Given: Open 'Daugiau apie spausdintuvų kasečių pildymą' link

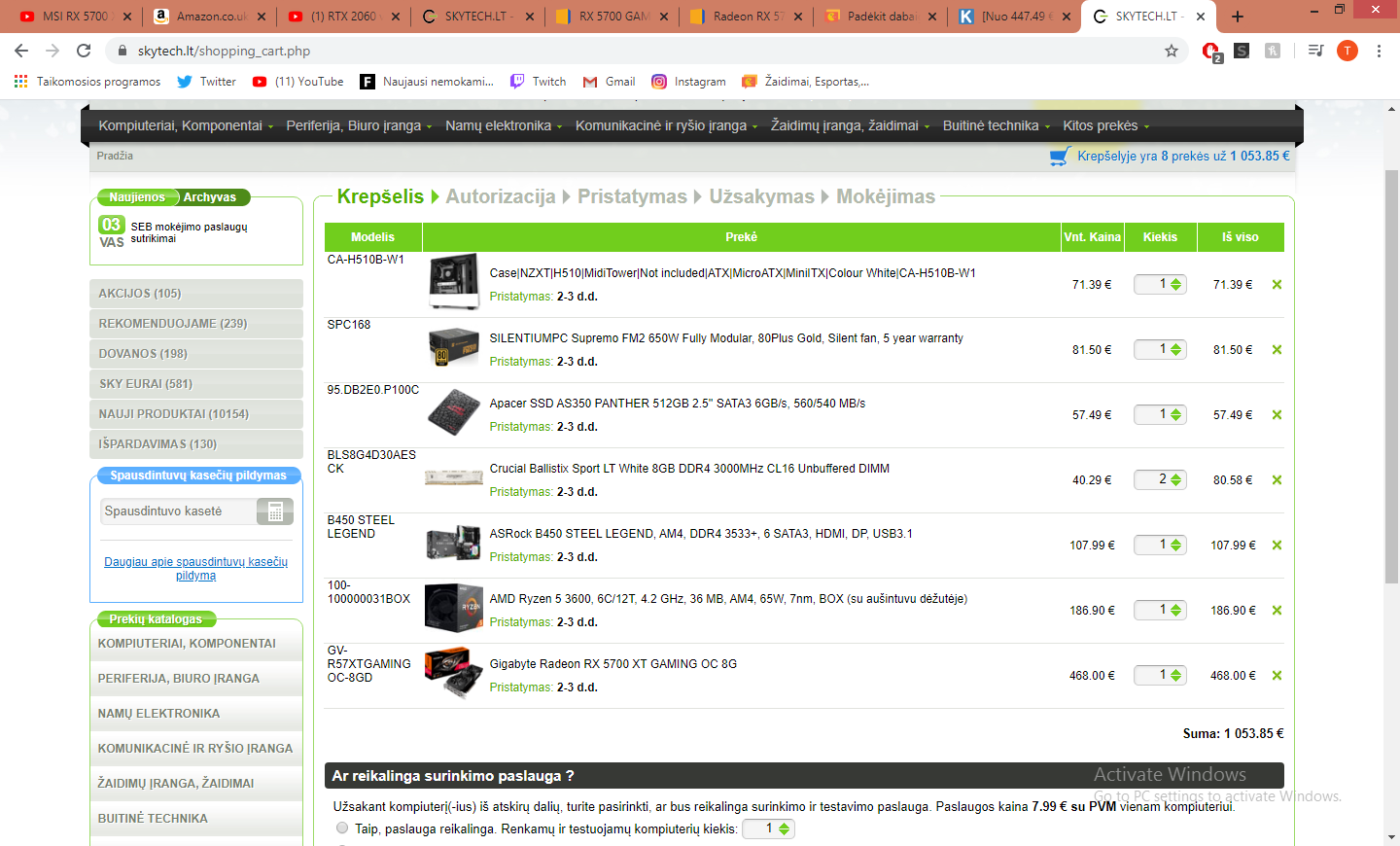Looking at the screenshot, I should tap(195, 569).
